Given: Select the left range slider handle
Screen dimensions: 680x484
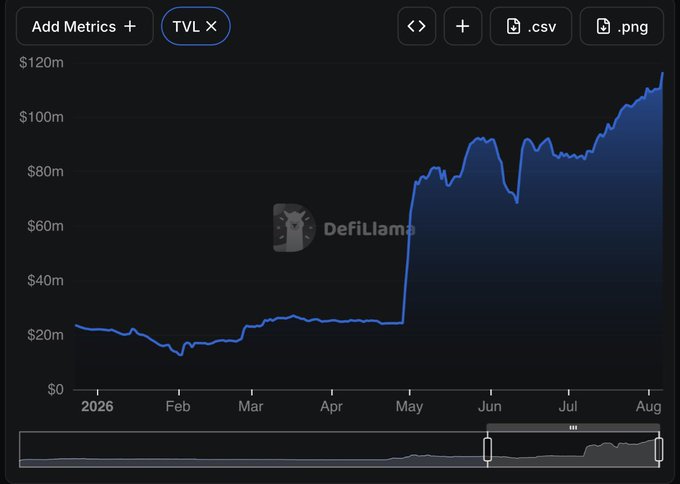Looking at the screenshot, I should coord(487,449).
